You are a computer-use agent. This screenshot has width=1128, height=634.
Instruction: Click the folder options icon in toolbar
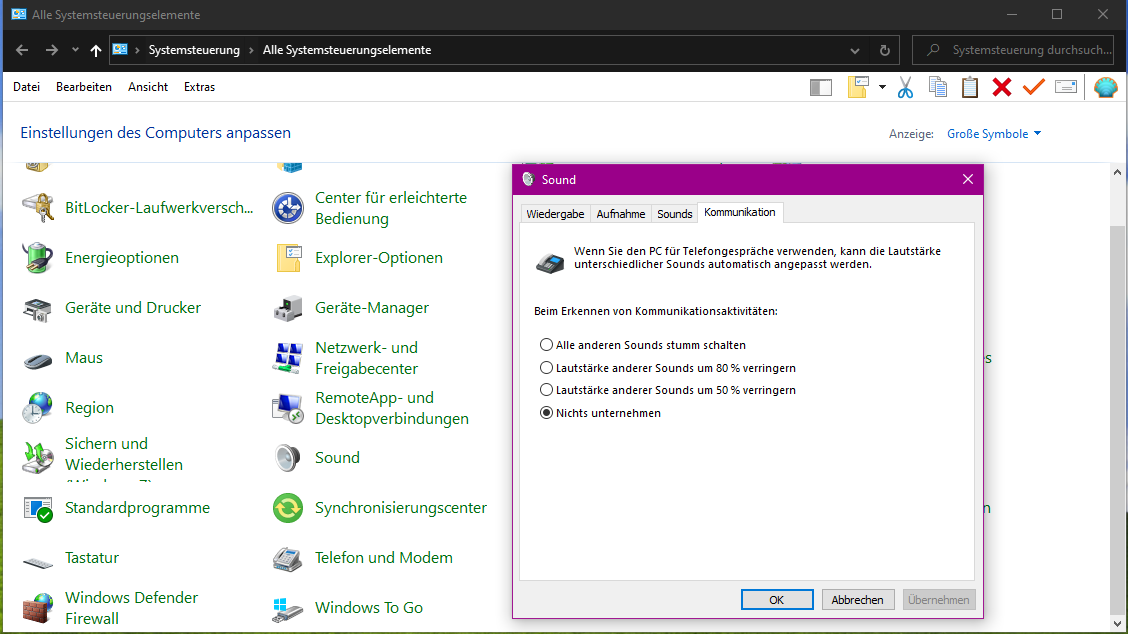point(858,87)
